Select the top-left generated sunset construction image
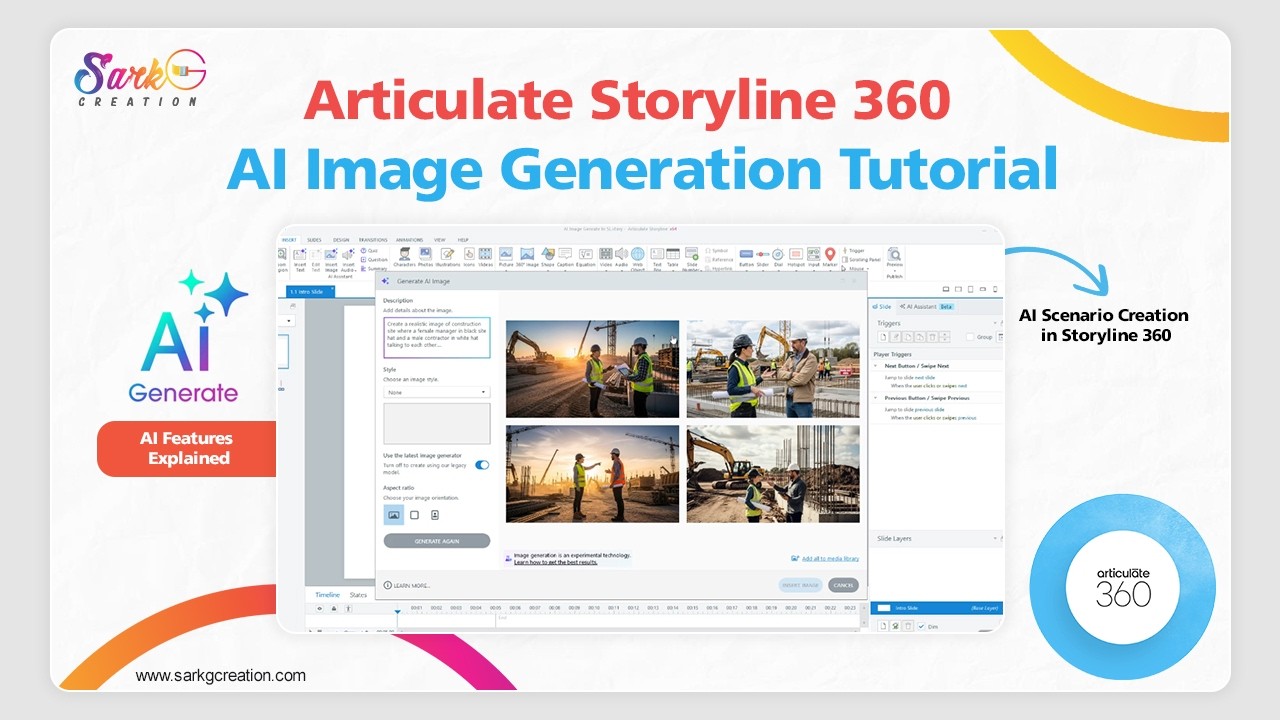1280x720 pixels. pyautogui.click(x=592, y=368)
